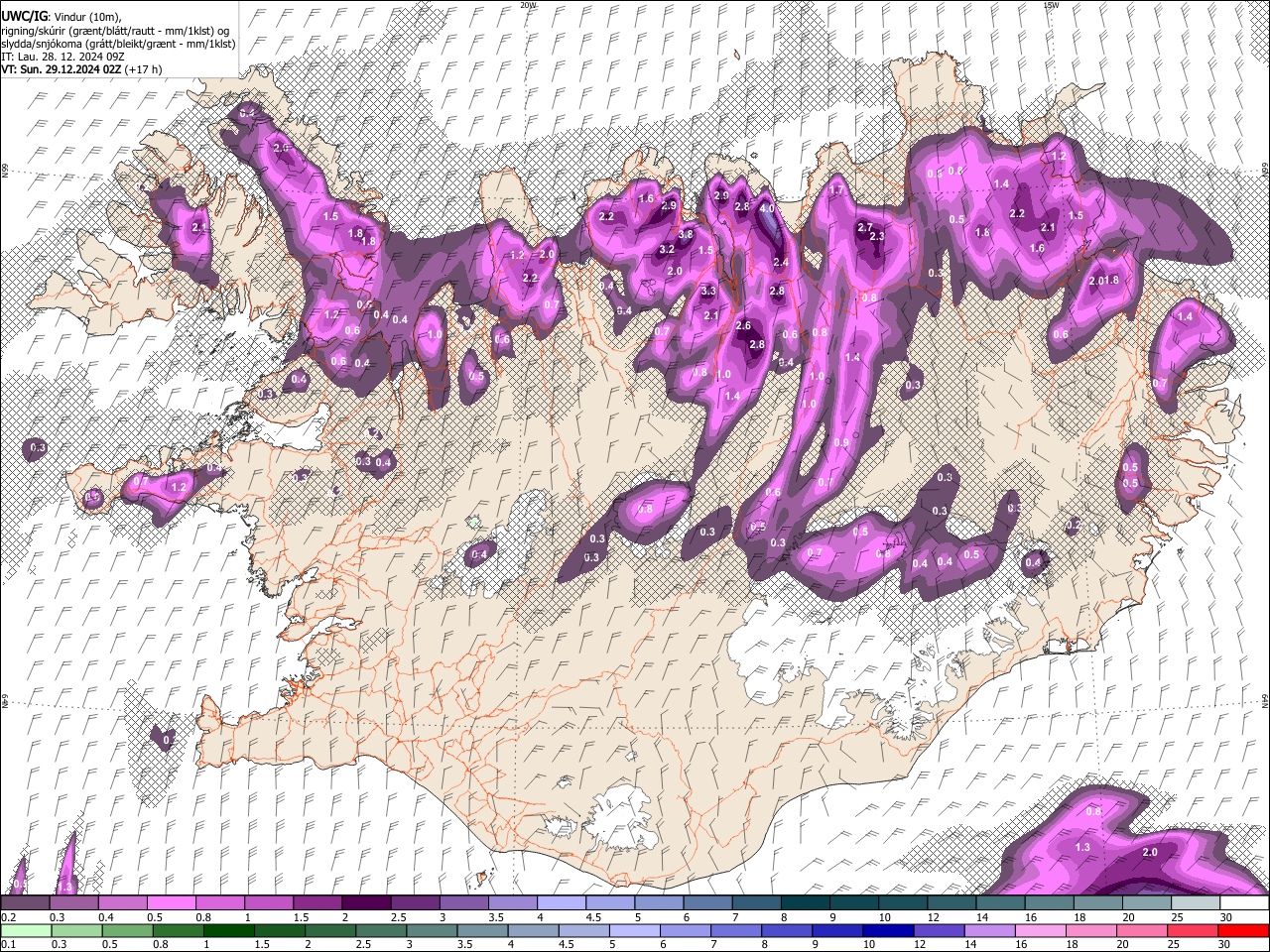Pick the white swatch labeled 30 in upper legend

click(x=1244, y=903)
